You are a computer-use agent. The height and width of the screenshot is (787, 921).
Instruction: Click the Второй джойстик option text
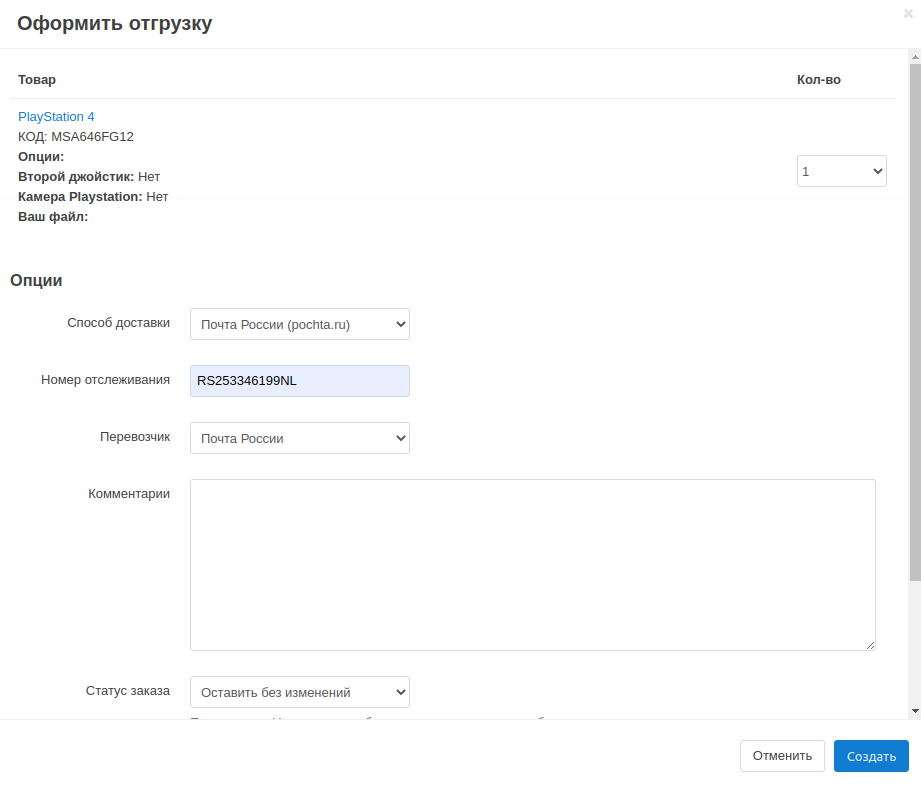pos(89,177)
